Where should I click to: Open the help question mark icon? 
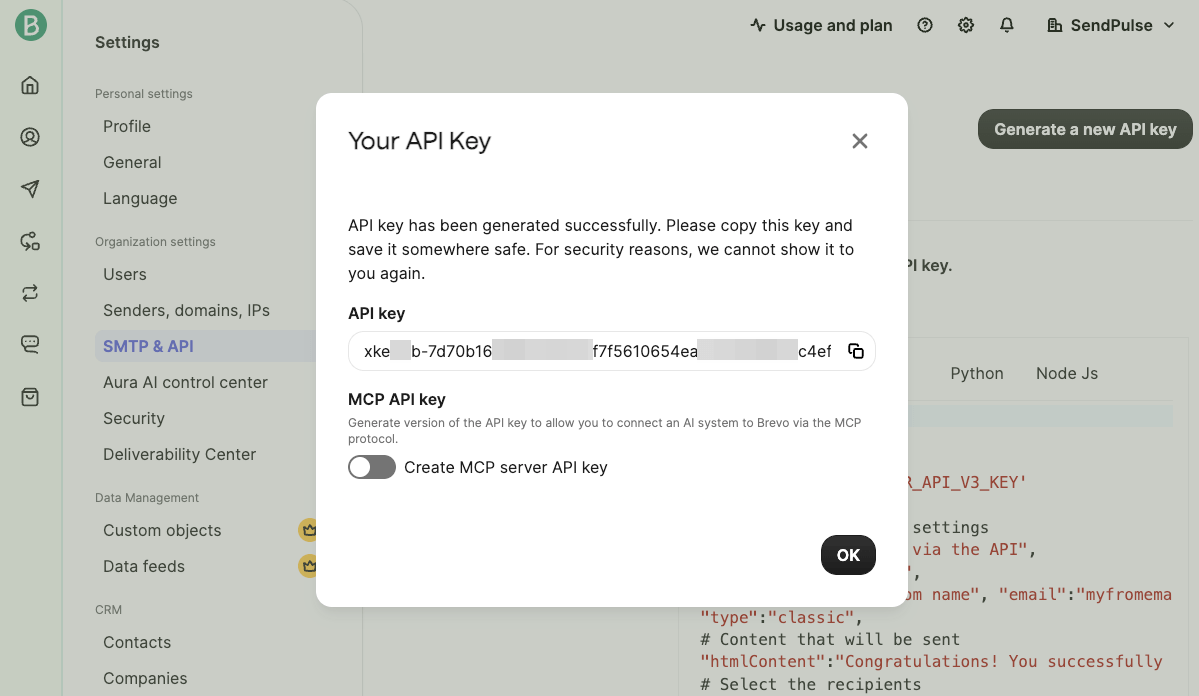925,25
